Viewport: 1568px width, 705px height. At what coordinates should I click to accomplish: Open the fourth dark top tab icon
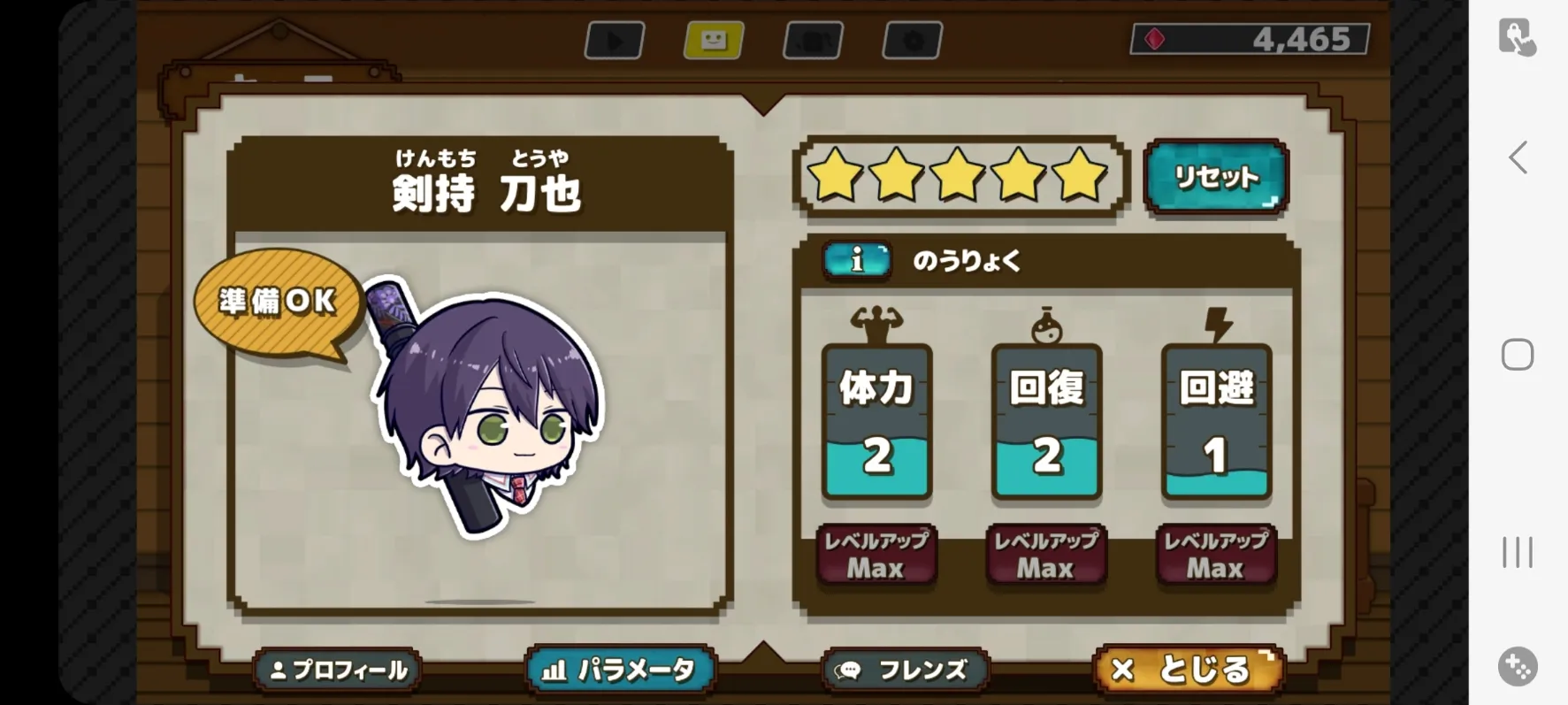(913, 40)
